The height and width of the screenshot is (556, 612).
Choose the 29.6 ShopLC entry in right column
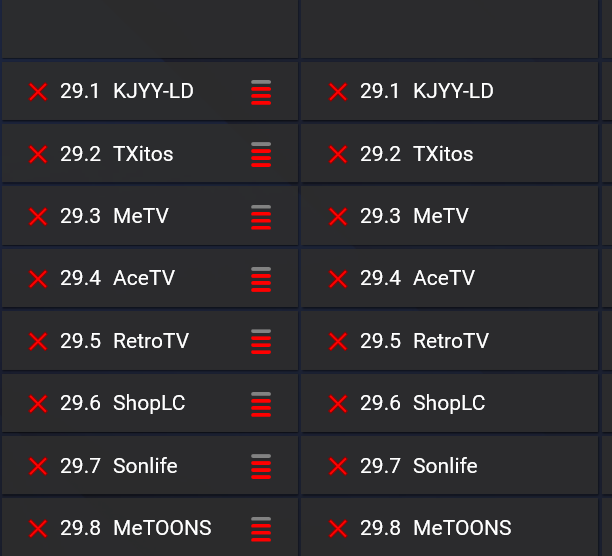coord(422,403)
